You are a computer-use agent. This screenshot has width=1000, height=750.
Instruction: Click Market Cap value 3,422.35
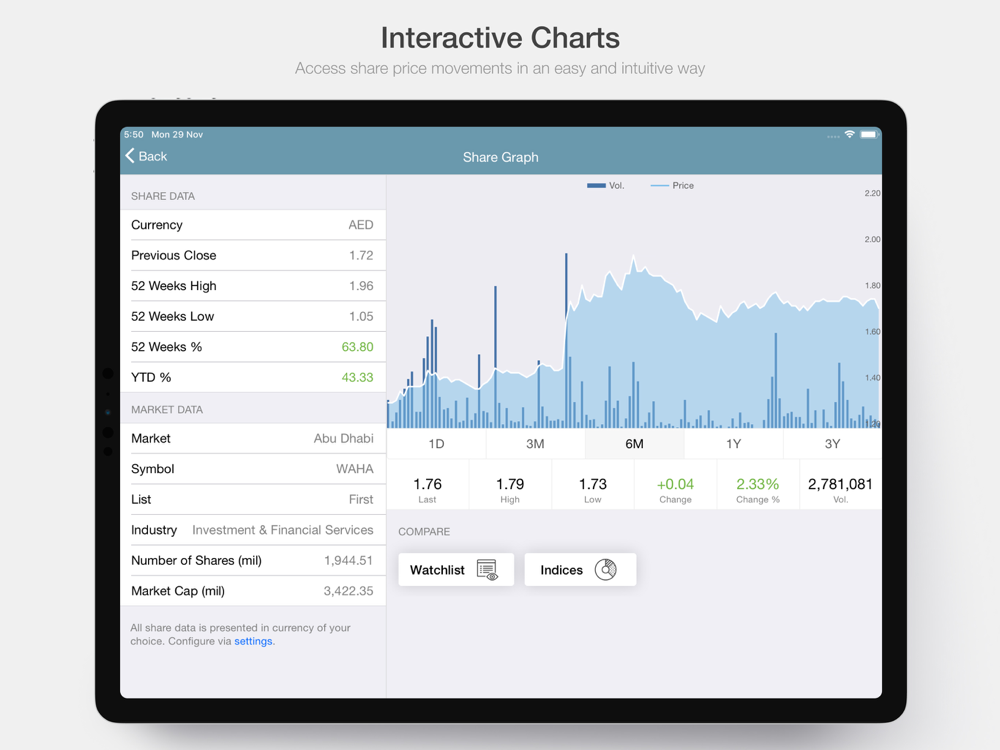pos(348,591)
